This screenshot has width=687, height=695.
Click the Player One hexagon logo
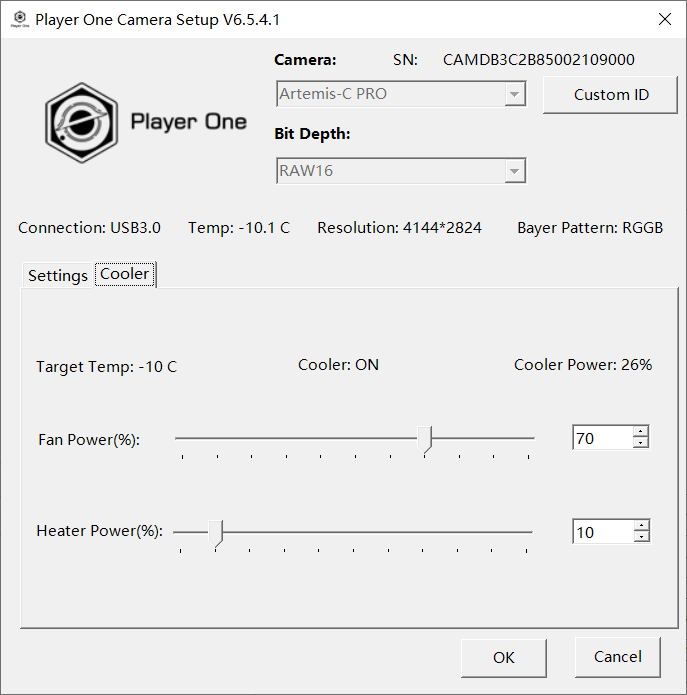(x=82, y=122)
